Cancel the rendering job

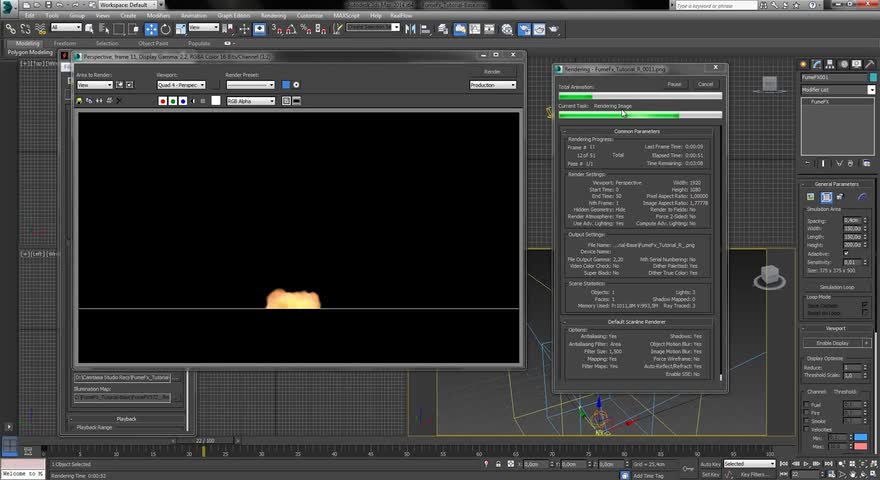point(705,84)
